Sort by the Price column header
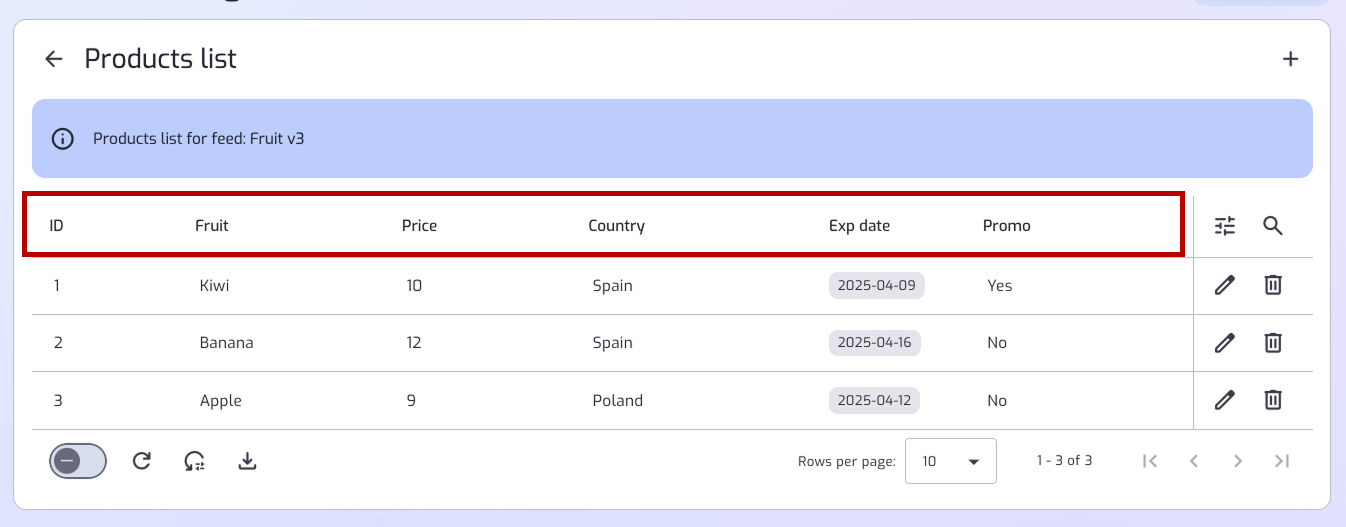1346x527 pixels. tap(419, 226)
